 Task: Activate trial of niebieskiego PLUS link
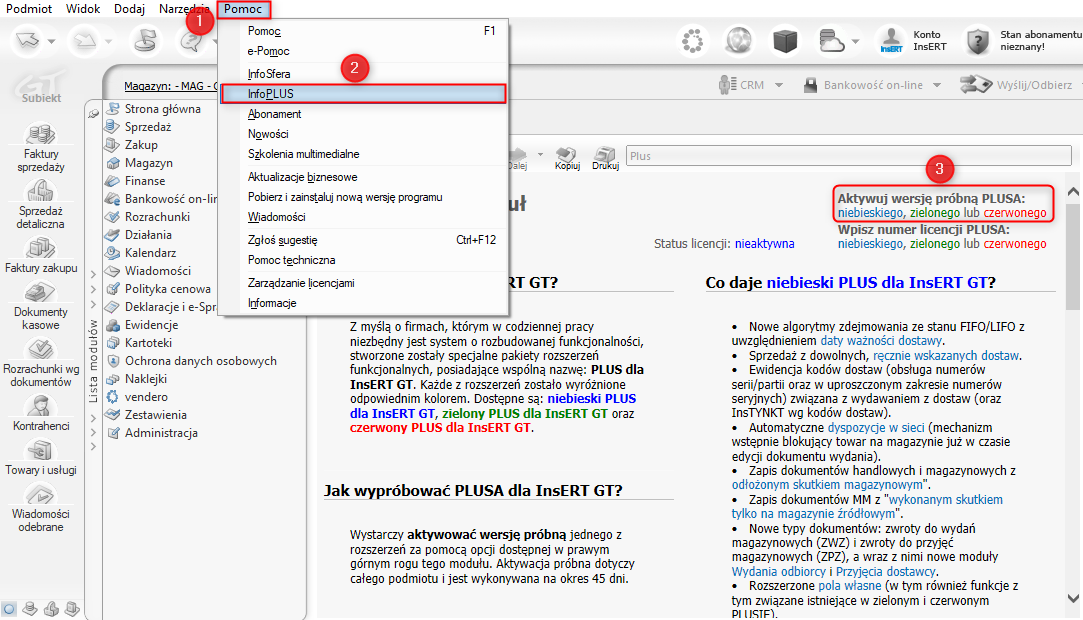click(870, 213)
